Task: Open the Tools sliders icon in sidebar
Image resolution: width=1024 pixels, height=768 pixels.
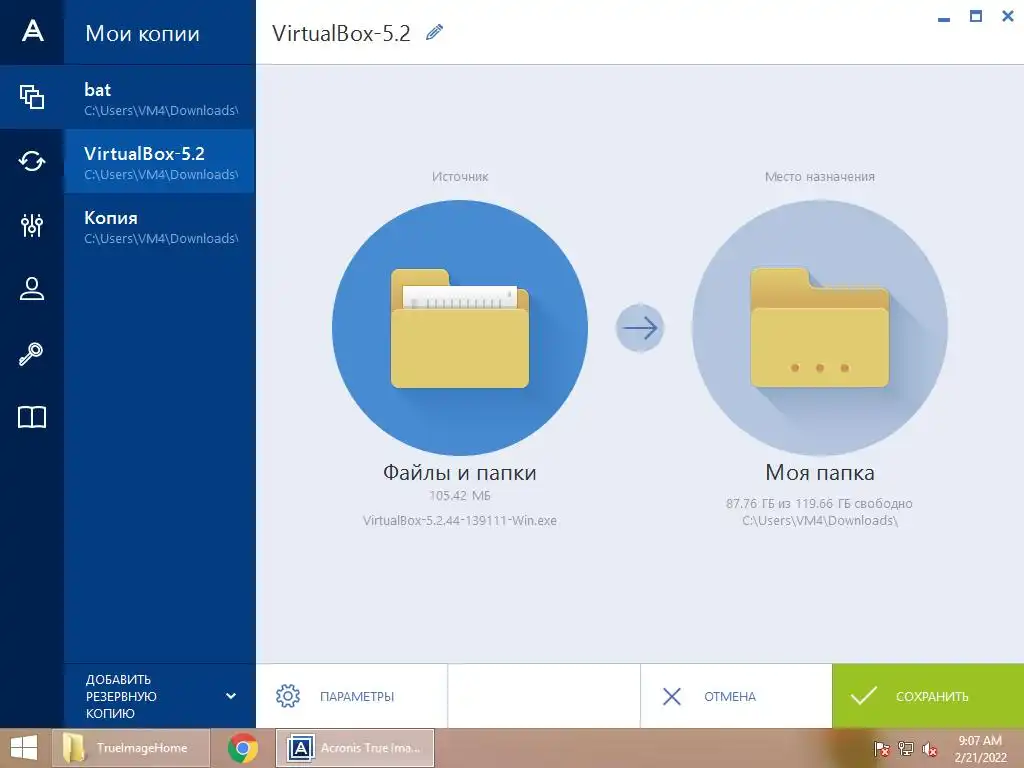Action: (32, 225)
